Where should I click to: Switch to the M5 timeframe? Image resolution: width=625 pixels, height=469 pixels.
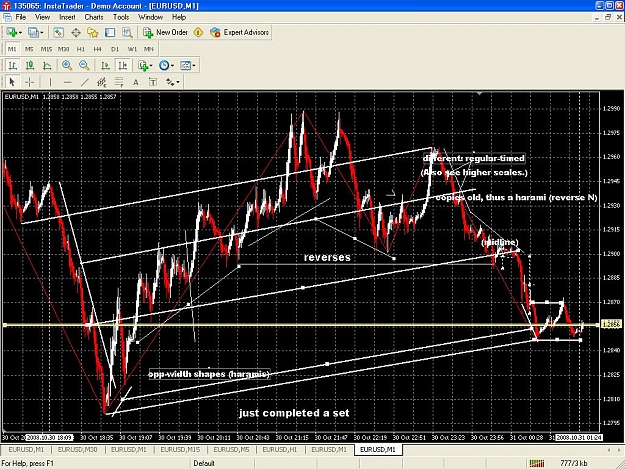(29, 49)
